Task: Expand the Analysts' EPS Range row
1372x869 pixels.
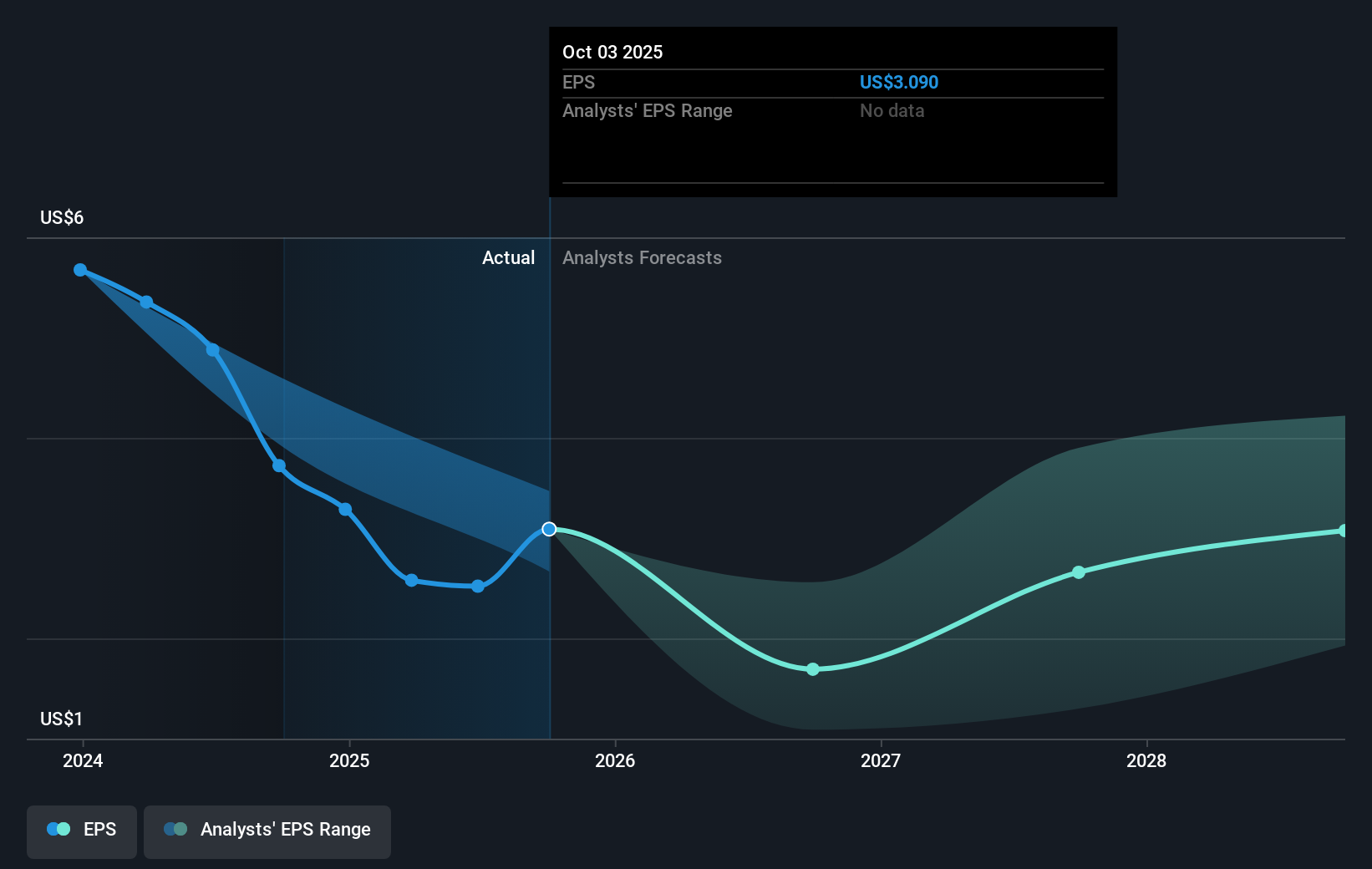Action: [x=648, y=110]
